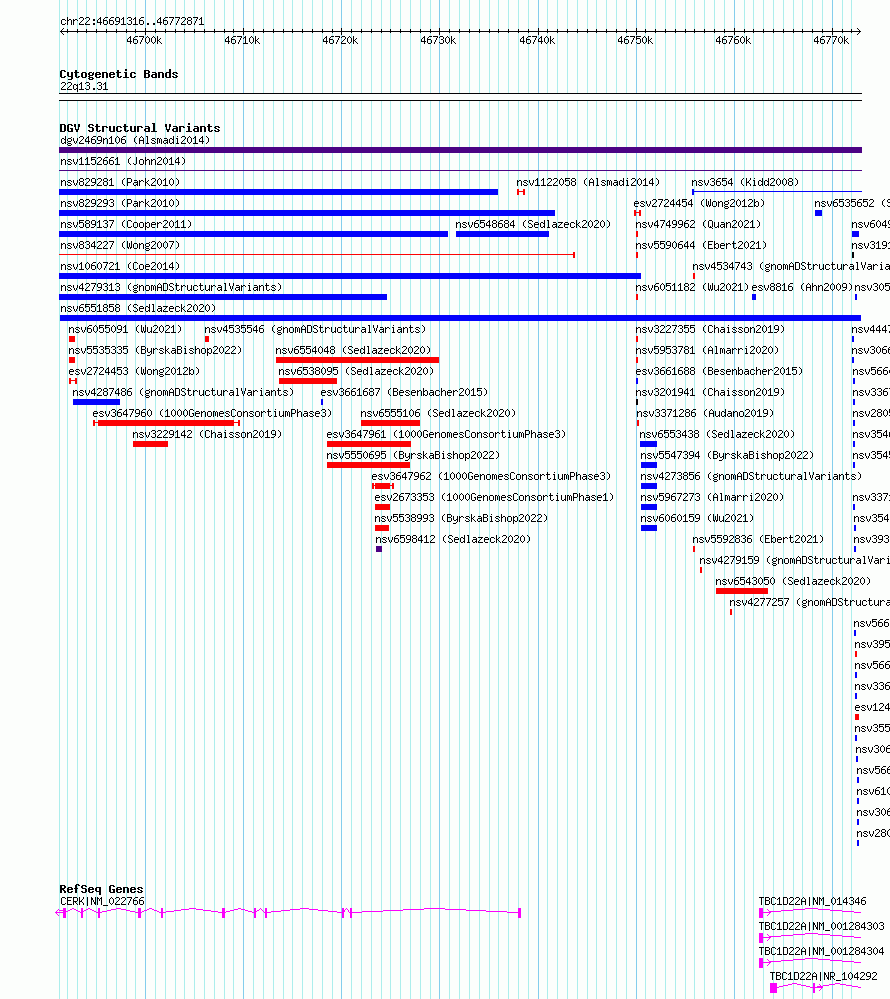
Task: Select the nsv1060721 (Coe2014) variant
Action: tap(120, 266)
